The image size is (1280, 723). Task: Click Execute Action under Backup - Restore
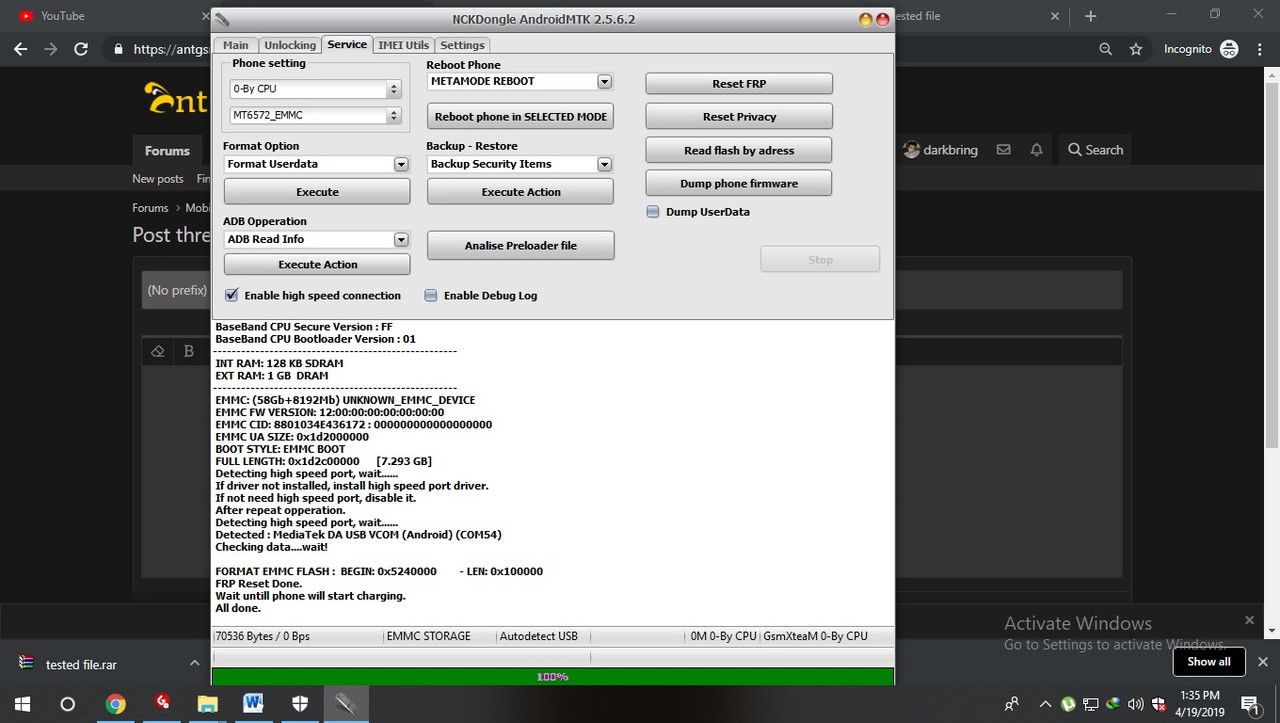pyautogui.click(x=520, y=192)
